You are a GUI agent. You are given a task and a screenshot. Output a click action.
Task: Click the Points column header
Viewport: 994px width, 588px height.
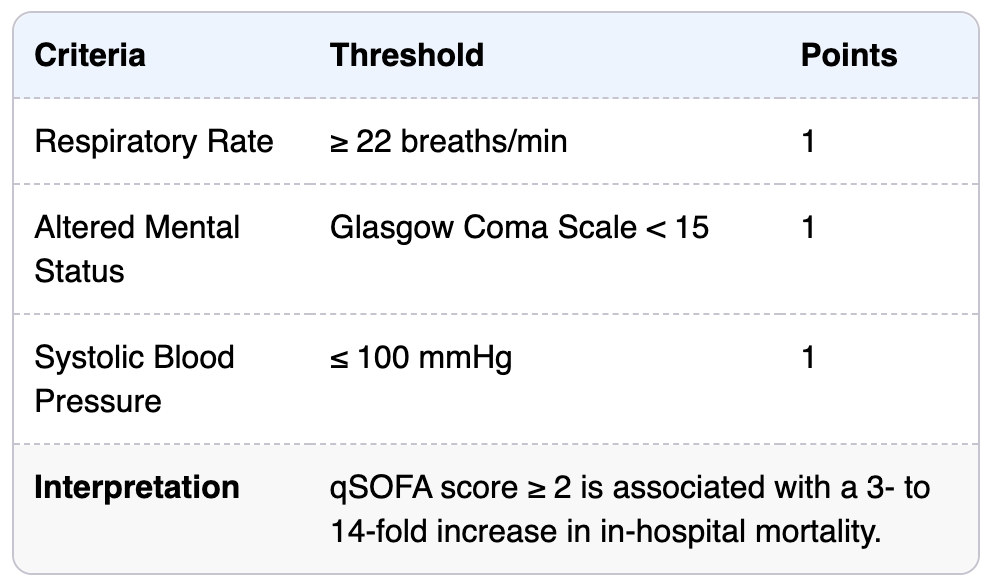pos(849,55)
